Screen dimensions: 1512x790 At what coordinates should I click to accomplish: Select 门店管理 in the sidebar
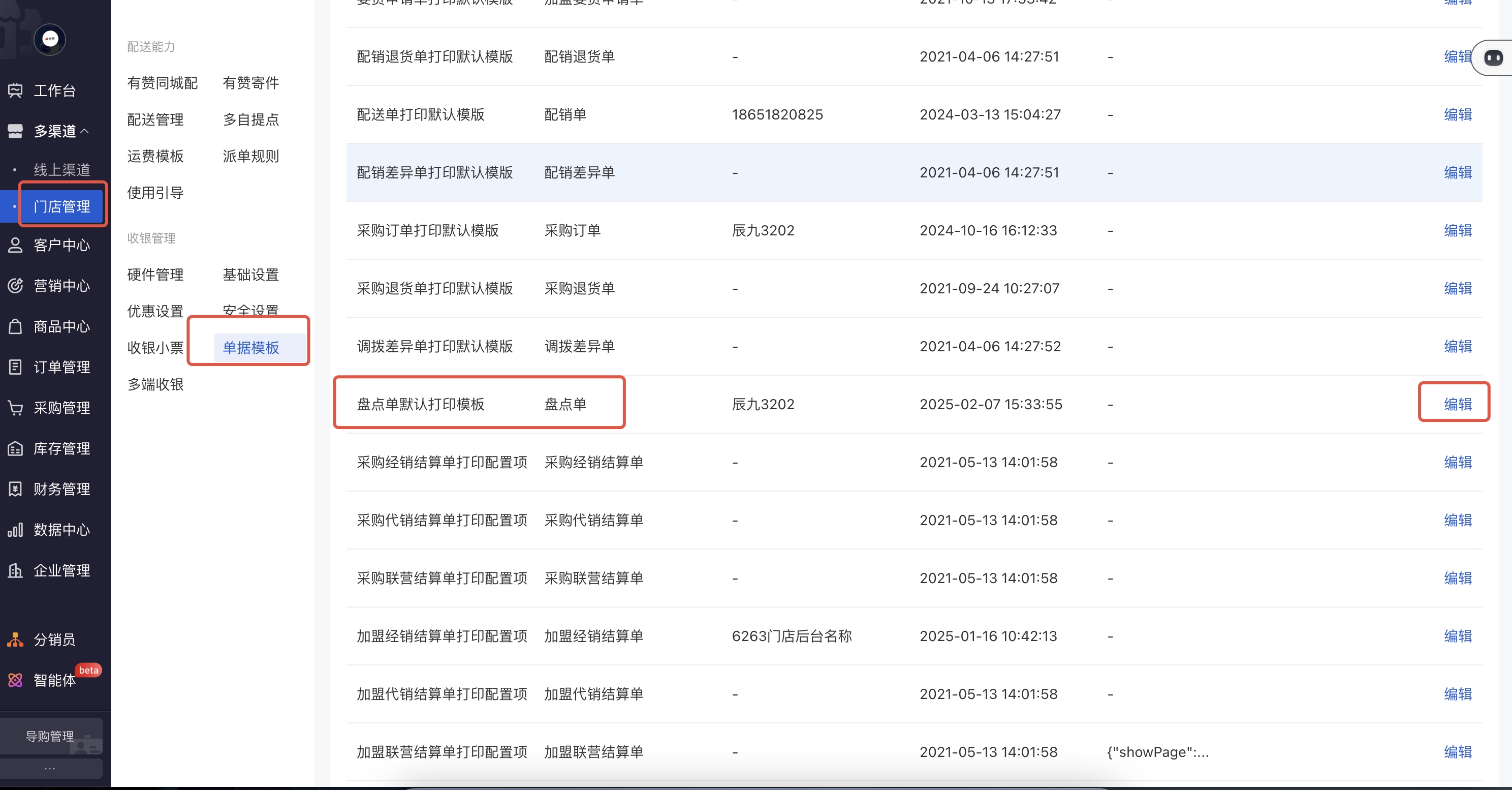(x=61, y=206)
